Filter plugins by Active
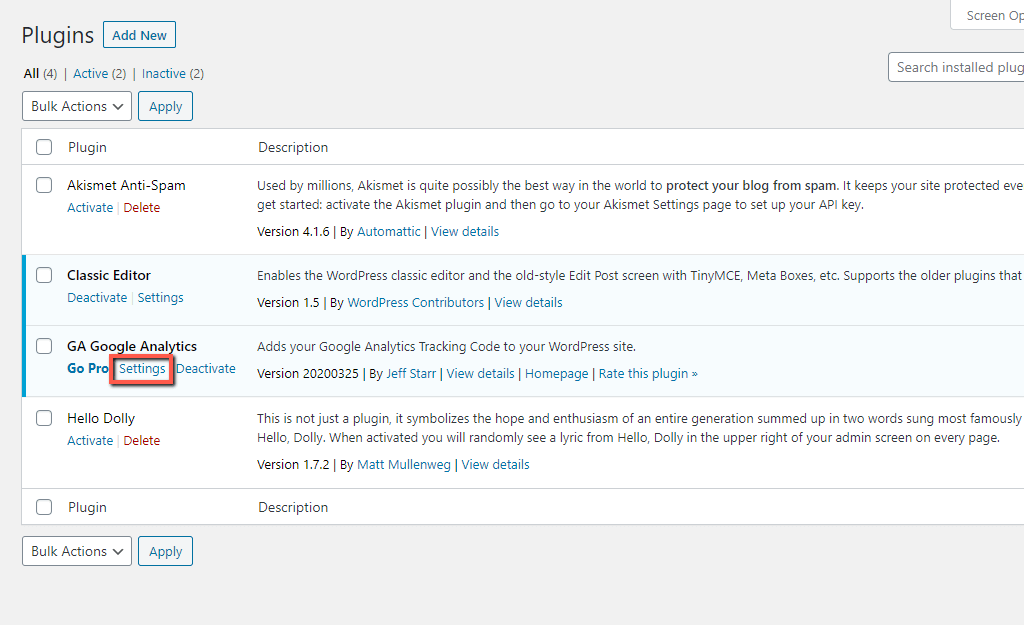The width and height of the screenshot is (1024, 625). (x=90, y=74)
